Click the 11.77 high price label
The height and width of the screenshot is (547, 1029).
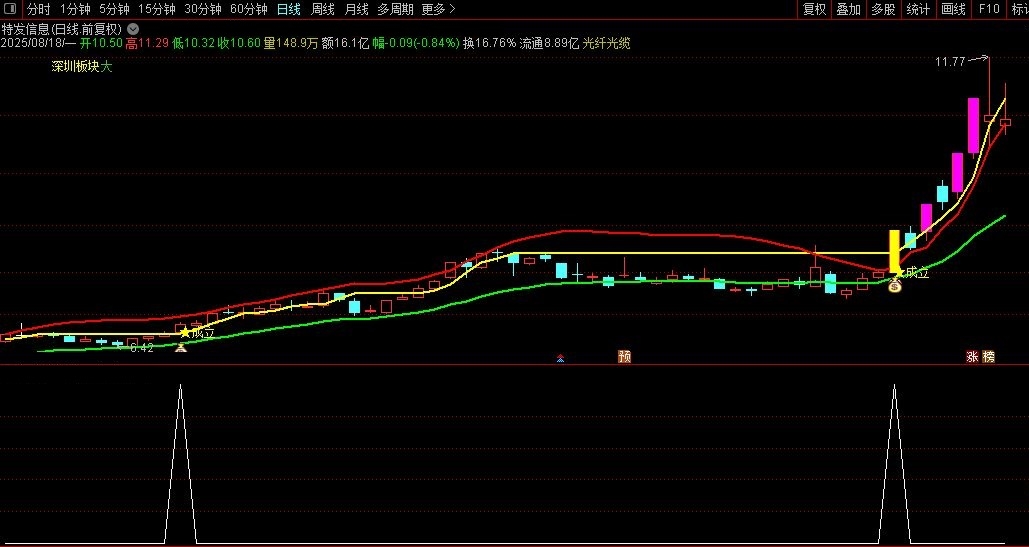click(x=950, y=62)
